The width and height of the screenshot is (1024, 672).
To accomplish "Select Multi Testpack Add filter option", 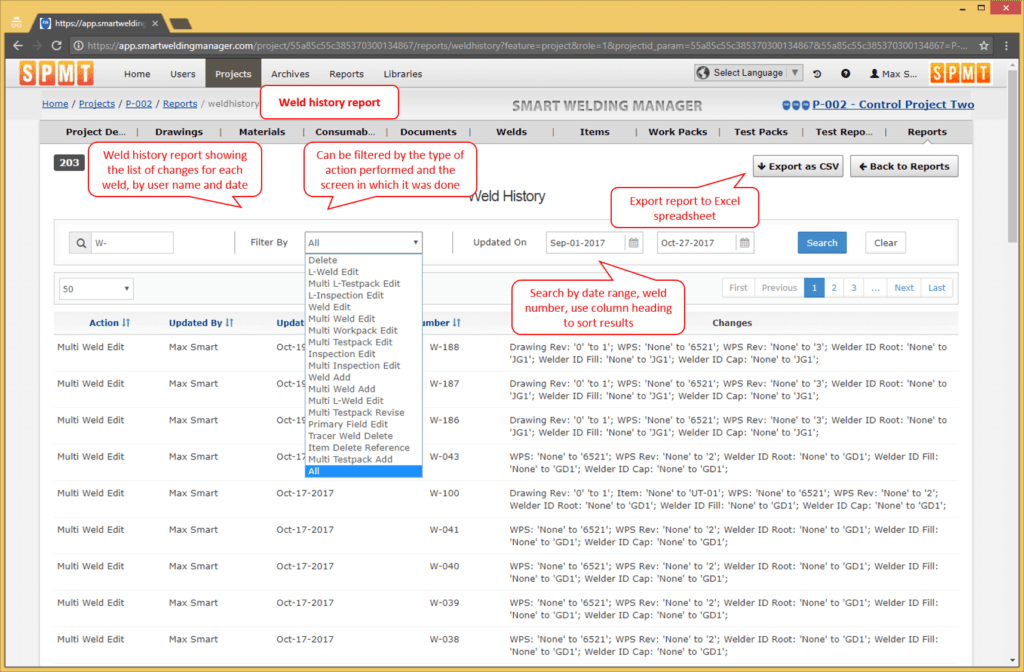I will 363,459.
